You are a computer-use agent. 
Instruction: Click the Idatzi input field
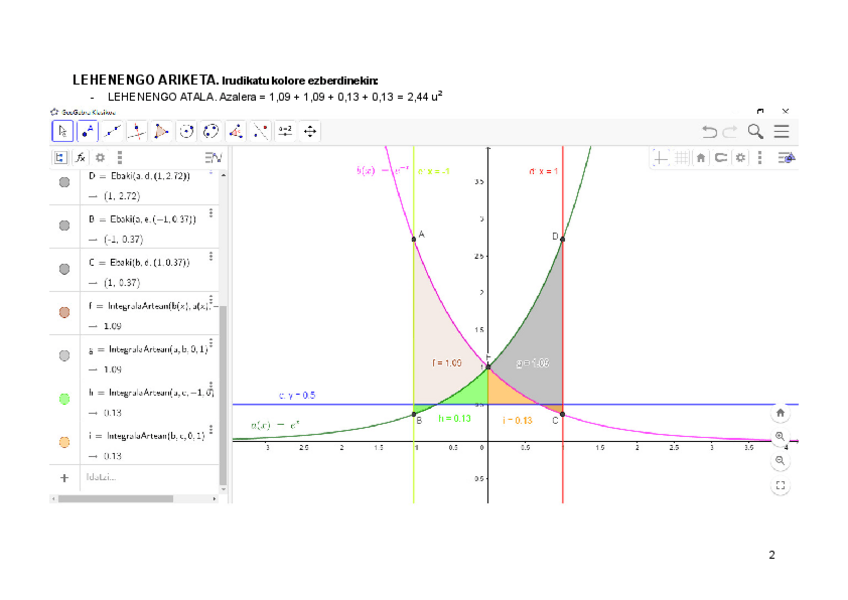click(140, 477)
